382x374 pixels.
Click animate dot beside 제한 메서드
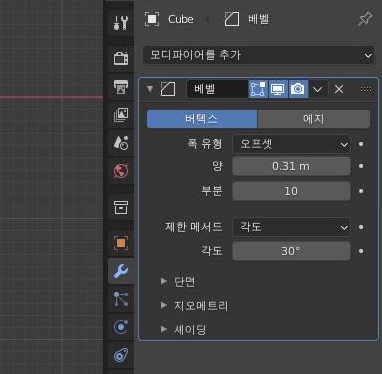(x=361, y=227)
